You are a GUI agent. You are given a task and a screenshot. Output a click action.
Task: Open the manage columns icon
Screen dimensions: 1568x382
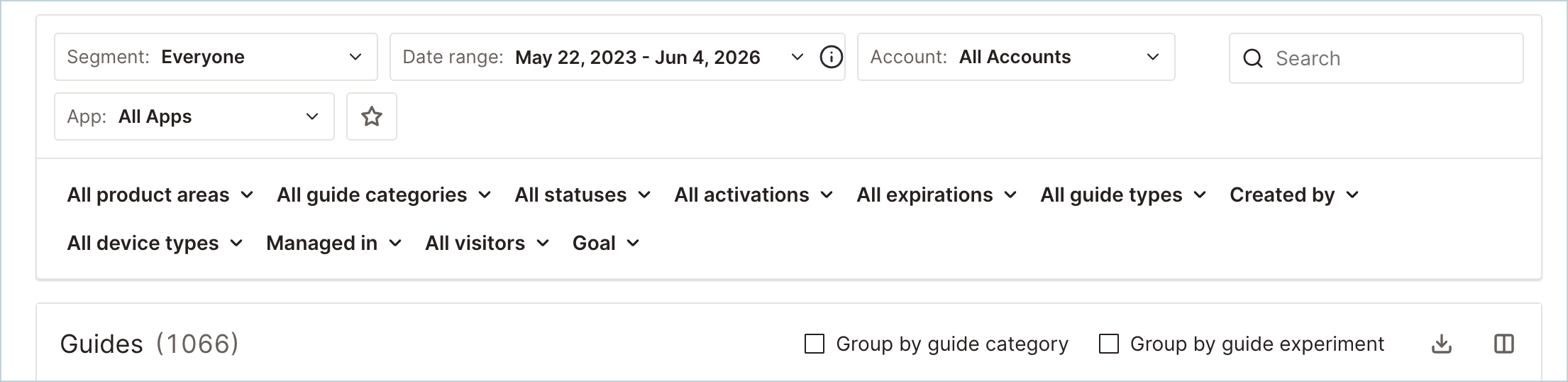coord(1503,344)
